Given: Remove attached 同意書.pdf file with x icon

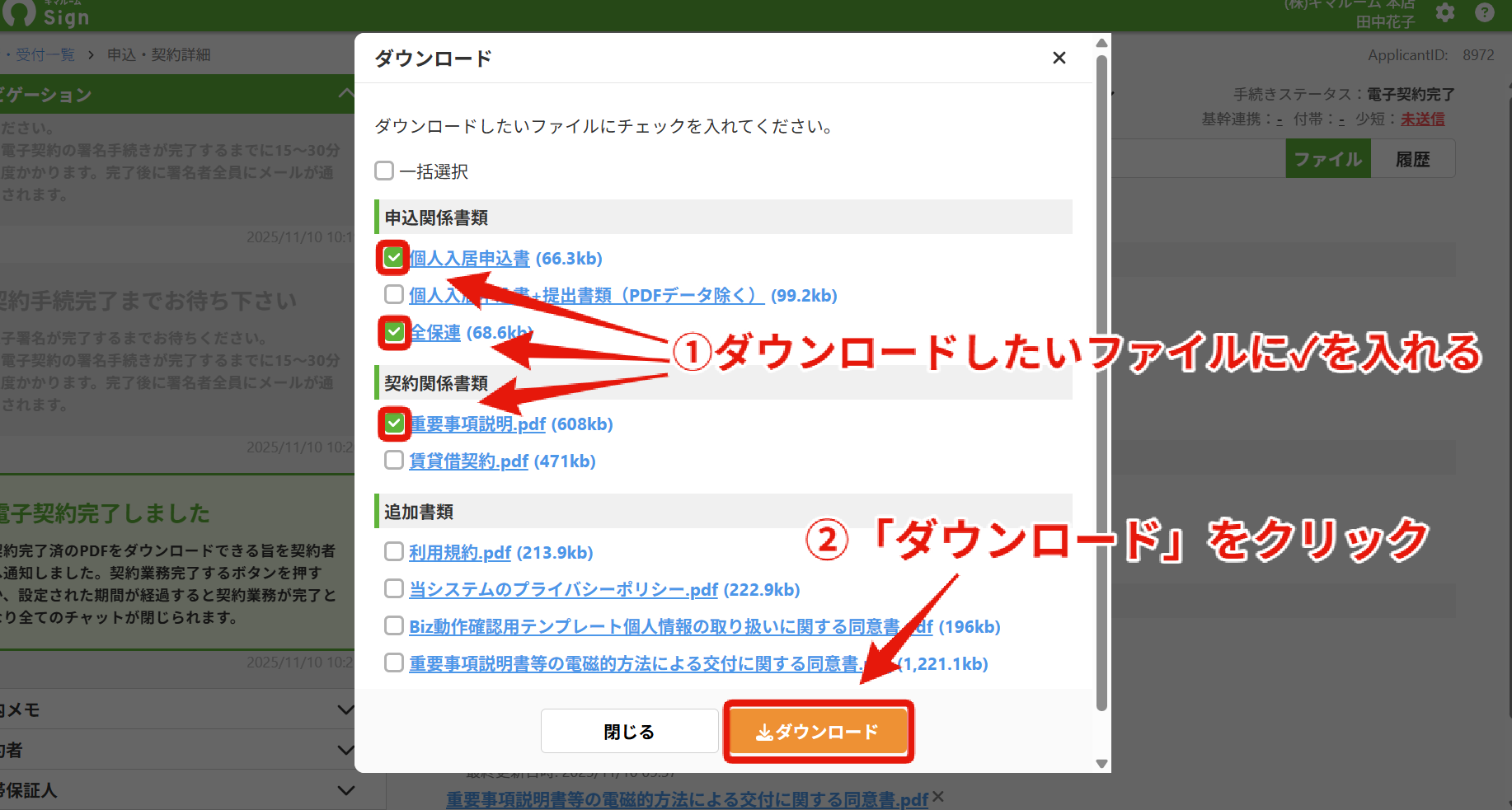Looking at the screenshot, I should pyautogui.click(x=938, y=797).
